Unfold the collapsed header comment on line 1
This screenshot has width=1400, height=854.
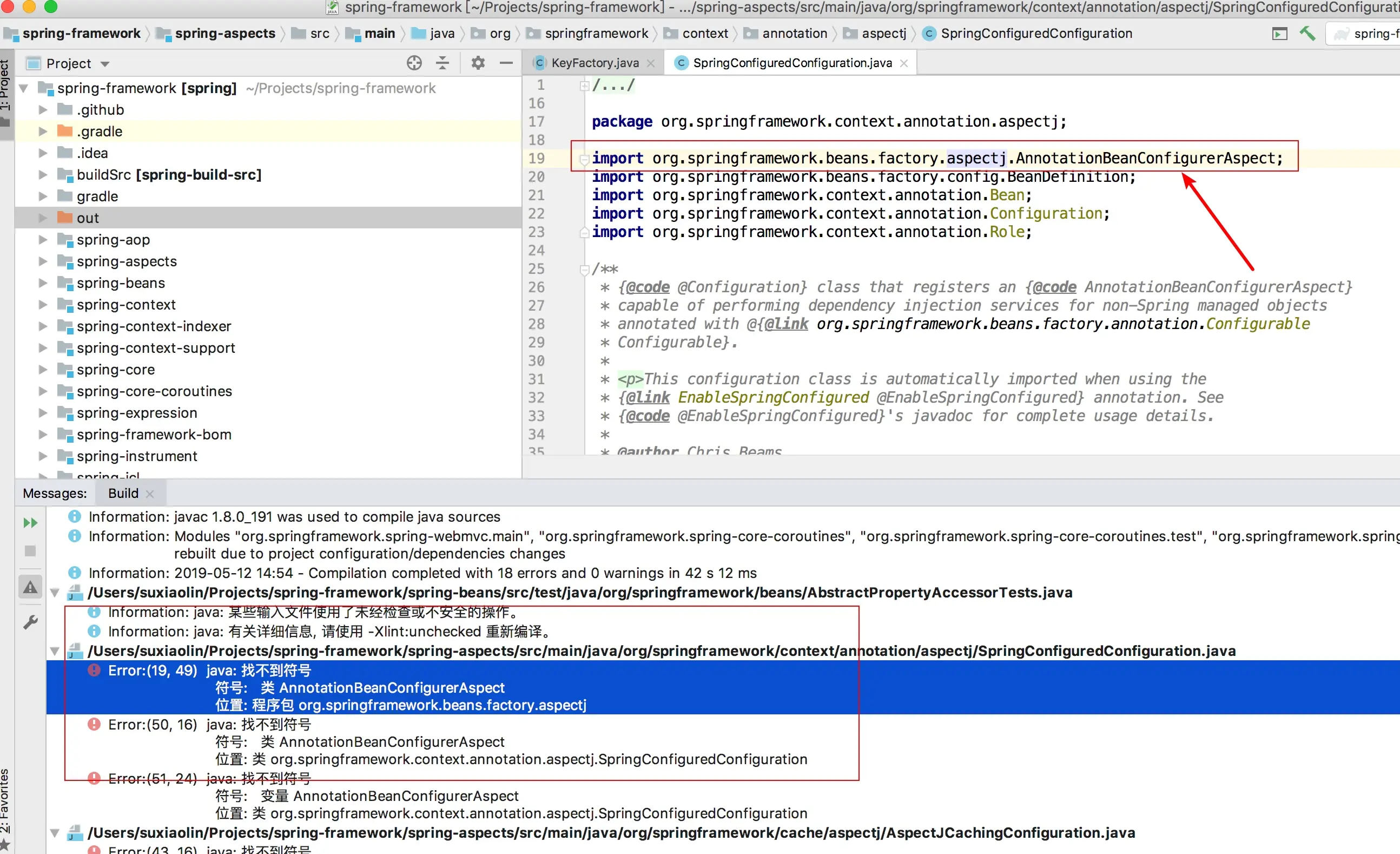point(584,86)
